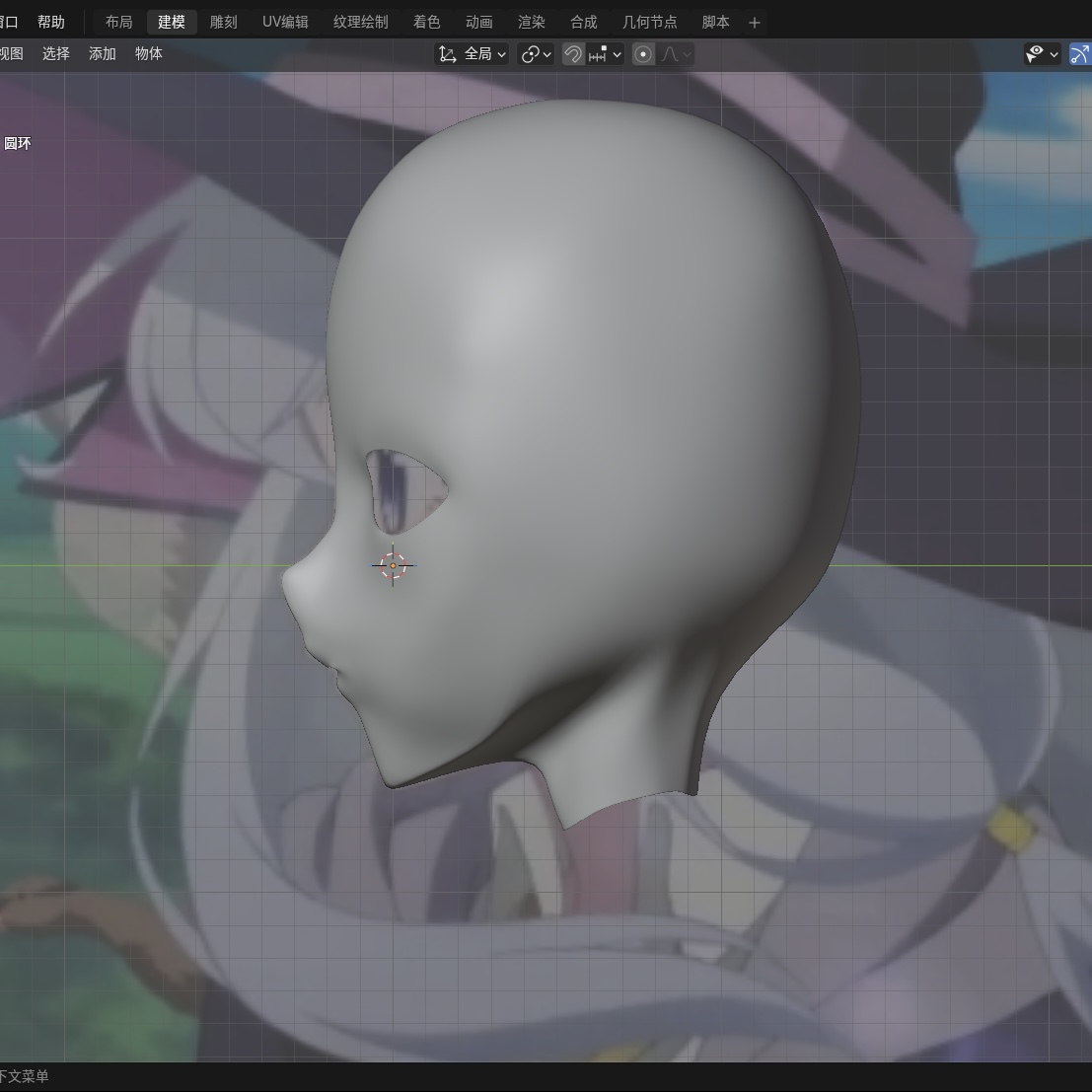The width and height of the screenshot is (1092, 1092).
Task: Click the 3D cursor in viewport
Action: coord(393,565)
